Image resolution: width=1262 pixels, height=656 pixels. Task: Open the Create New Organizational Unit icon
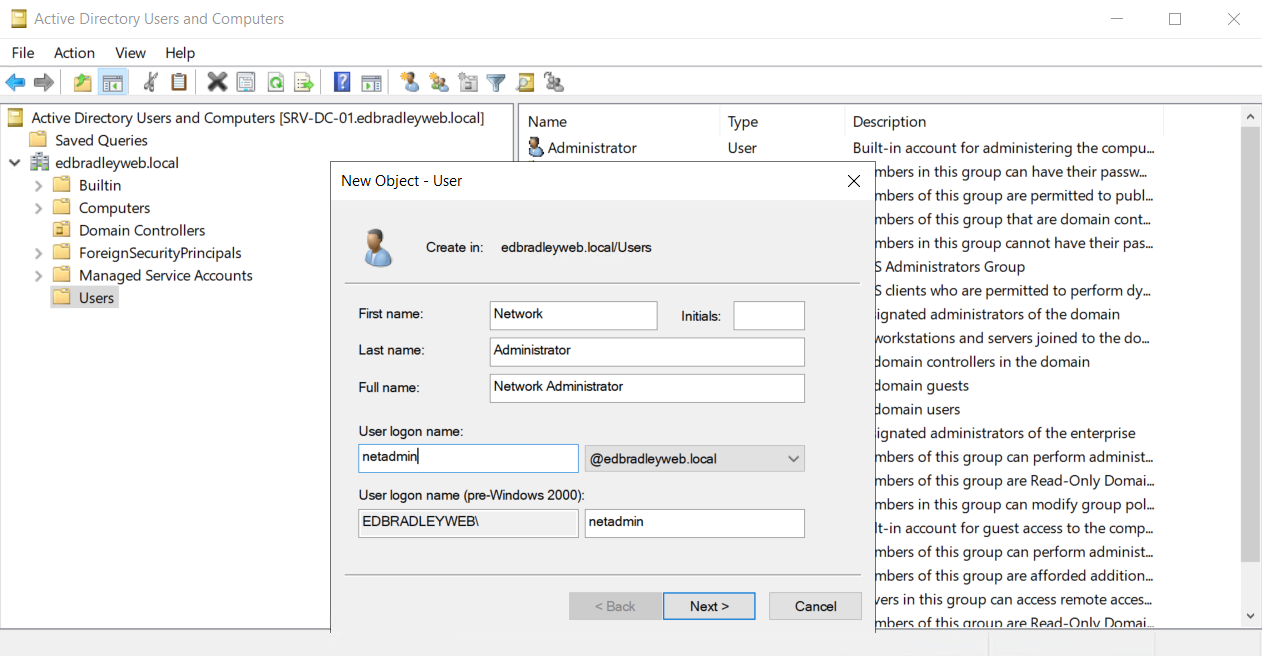467,82
